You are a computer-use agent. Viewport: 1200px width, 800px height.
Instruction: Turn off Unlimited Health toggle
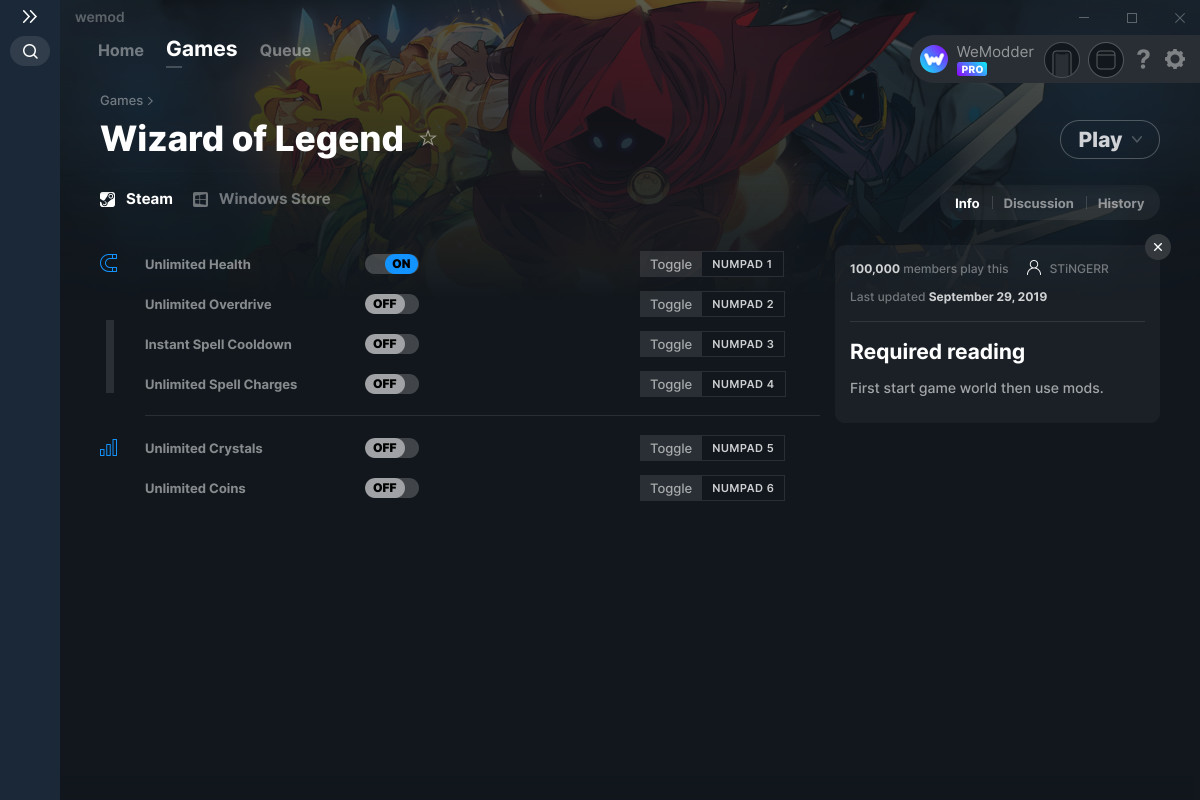(x=392, y=264)
